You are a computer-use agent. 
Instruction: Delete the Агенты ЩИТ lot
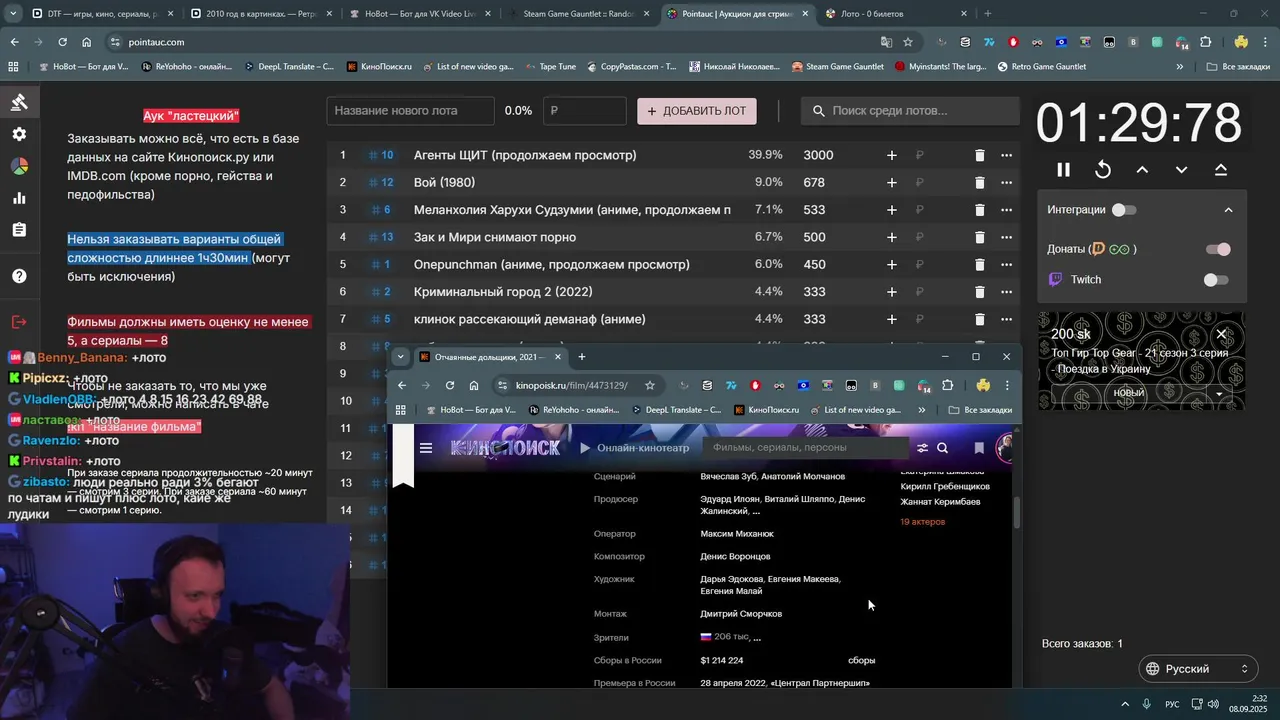coord(980,155)
